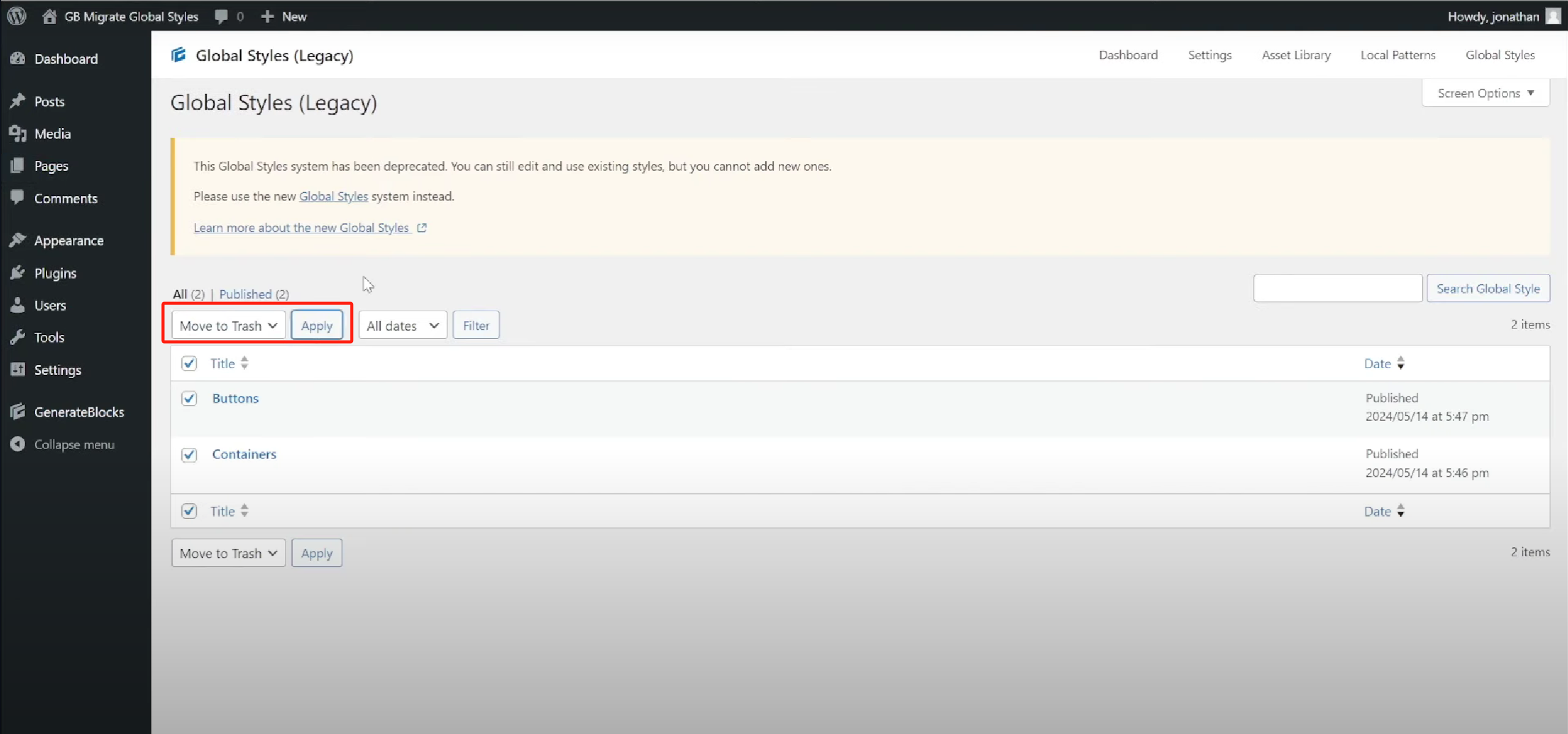Open the All dates filter dropdown
This screenshot has width=1568, height=734.
[403, 325]
